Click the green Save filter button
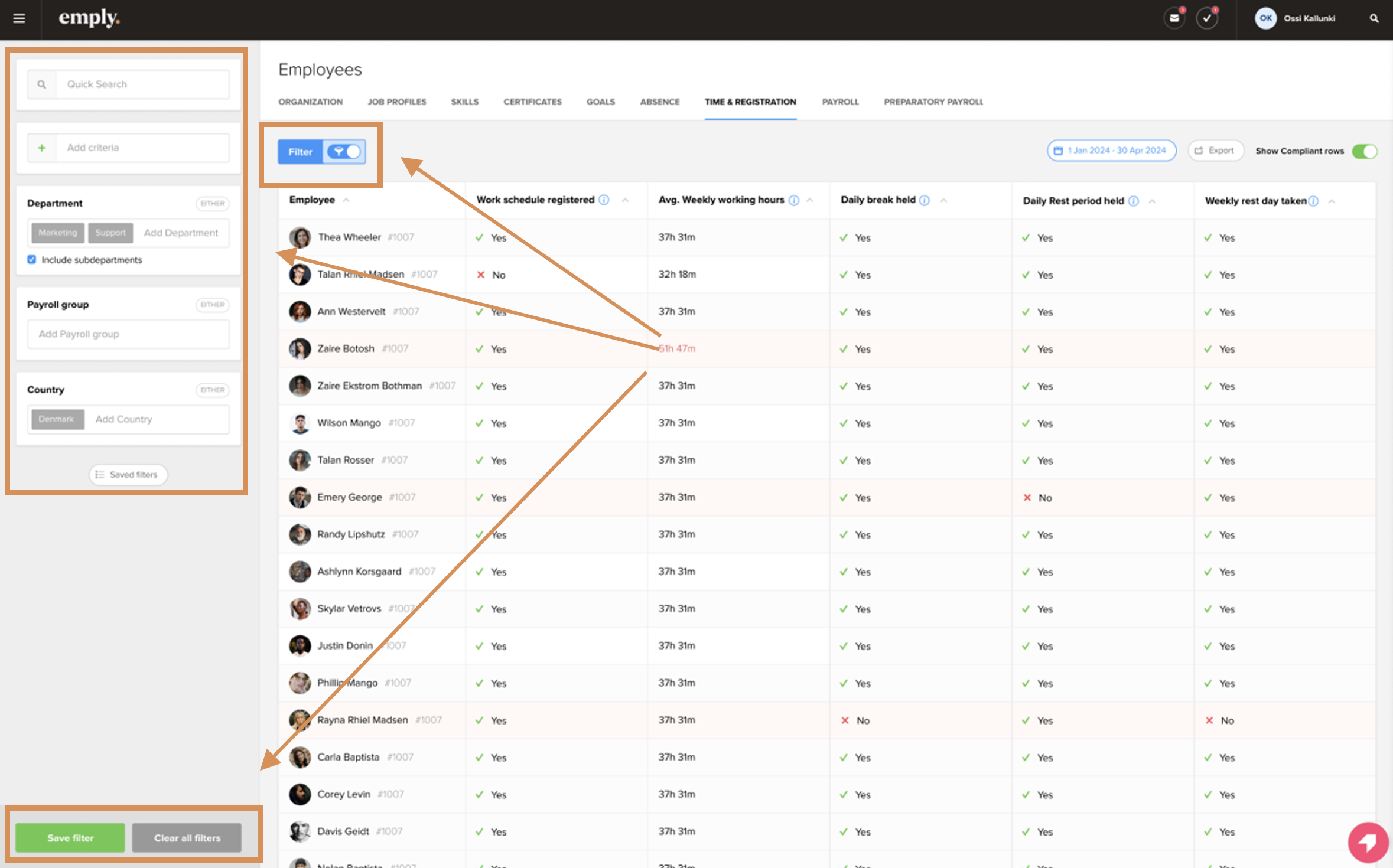This screenshot has width=1393, height=868. click(70, 837)
